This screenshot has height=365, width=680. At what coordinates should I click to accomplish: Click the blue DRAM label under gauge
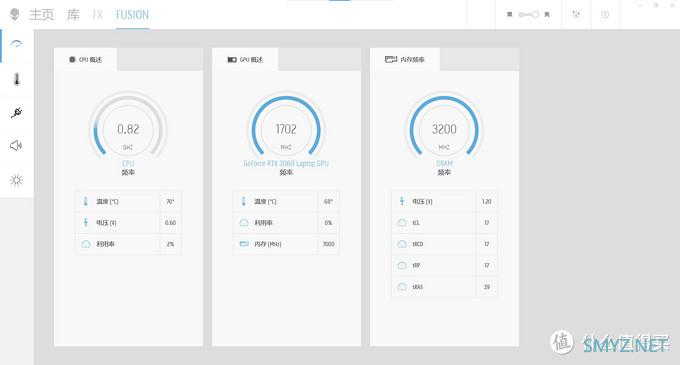coord(444,163)
